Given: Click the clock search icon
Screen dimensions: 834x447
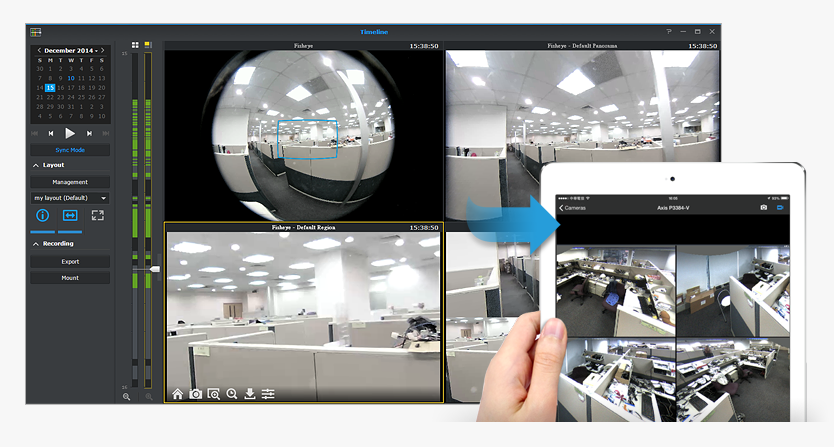Looking at the screenshot, I should (x=232, y=394).
